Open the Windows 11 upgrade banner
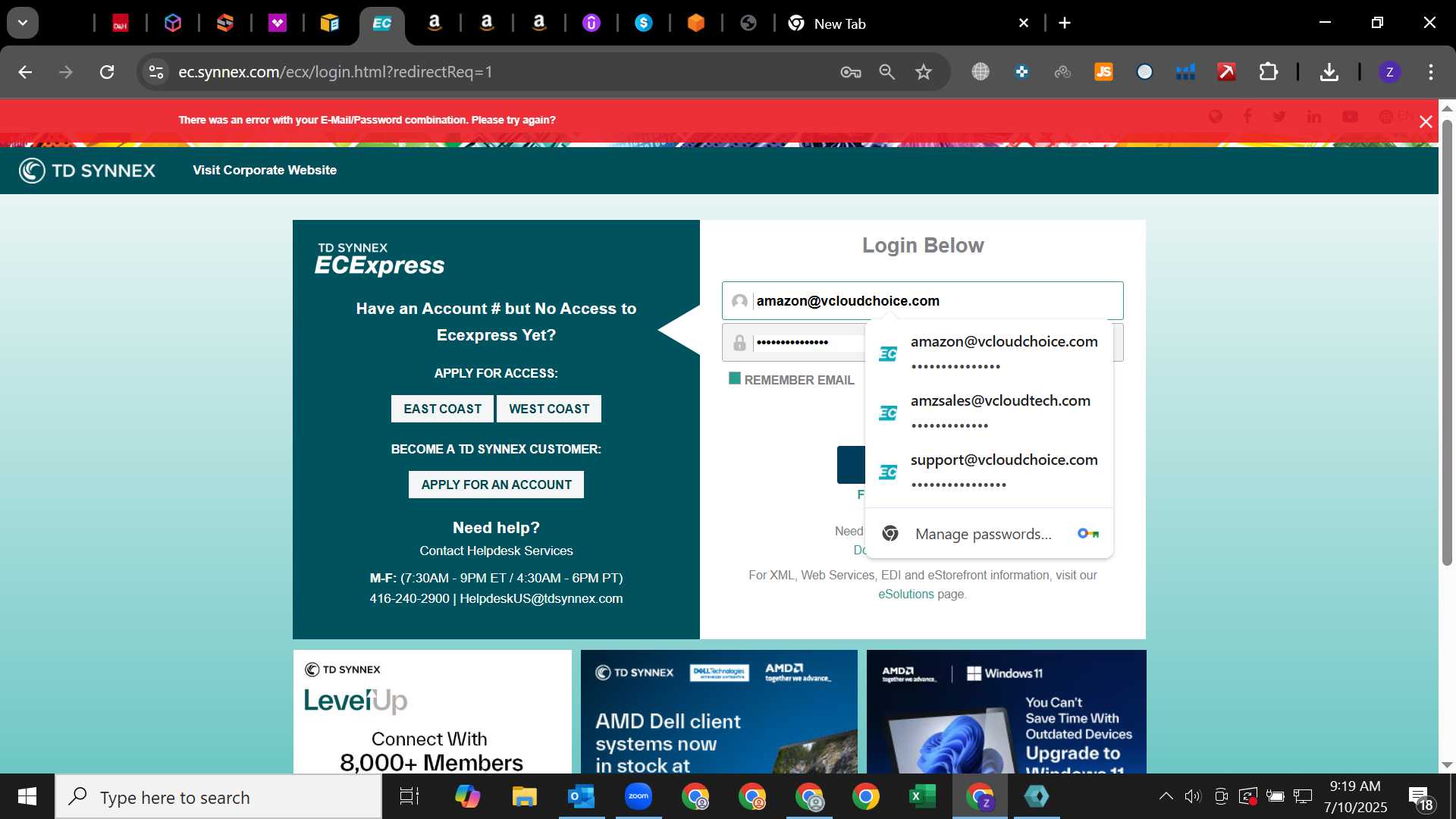The image size is (1456, 819). tap(1006, 711)
